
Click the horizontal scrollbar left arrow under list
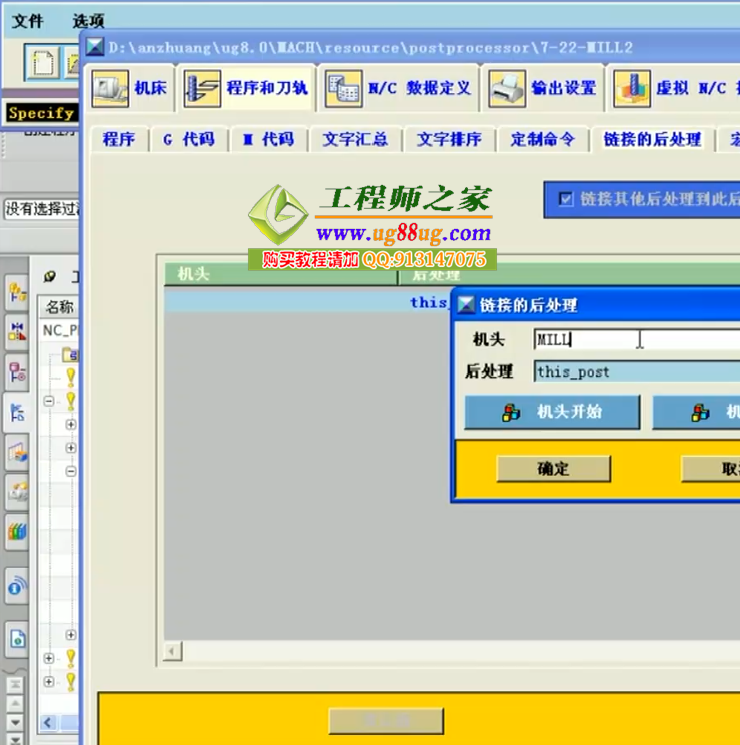pyautogui.click(x=172, y=652)
